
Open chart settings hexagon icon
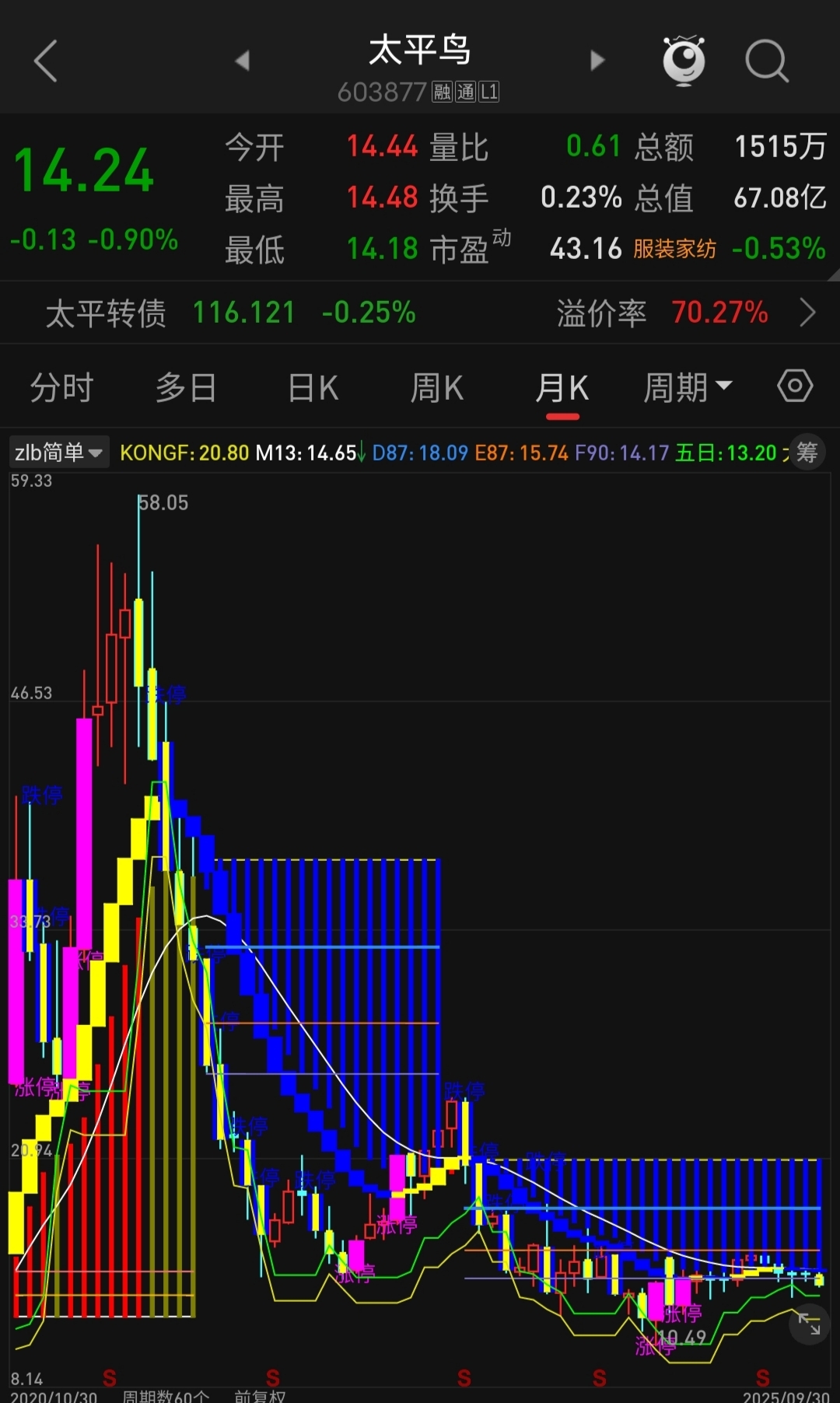(795, 386)
